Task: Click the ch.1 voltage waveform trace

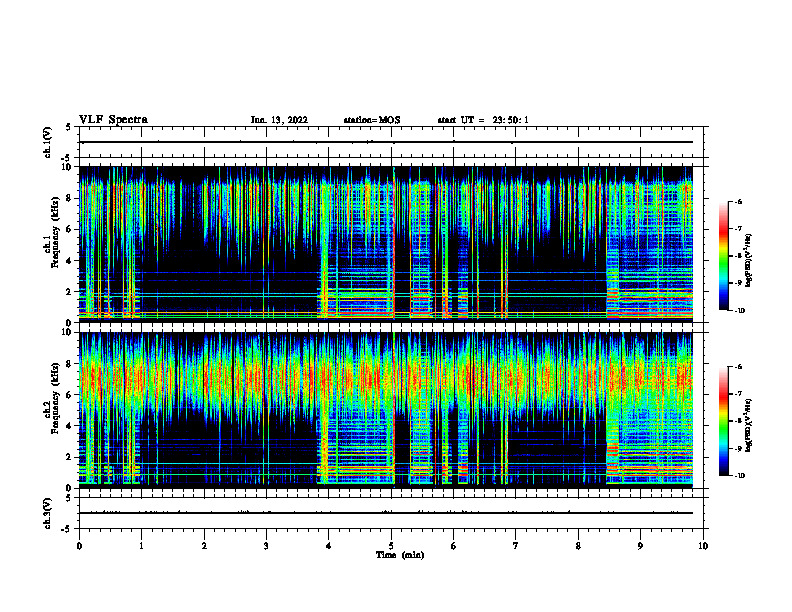Action: coord(386,142)
